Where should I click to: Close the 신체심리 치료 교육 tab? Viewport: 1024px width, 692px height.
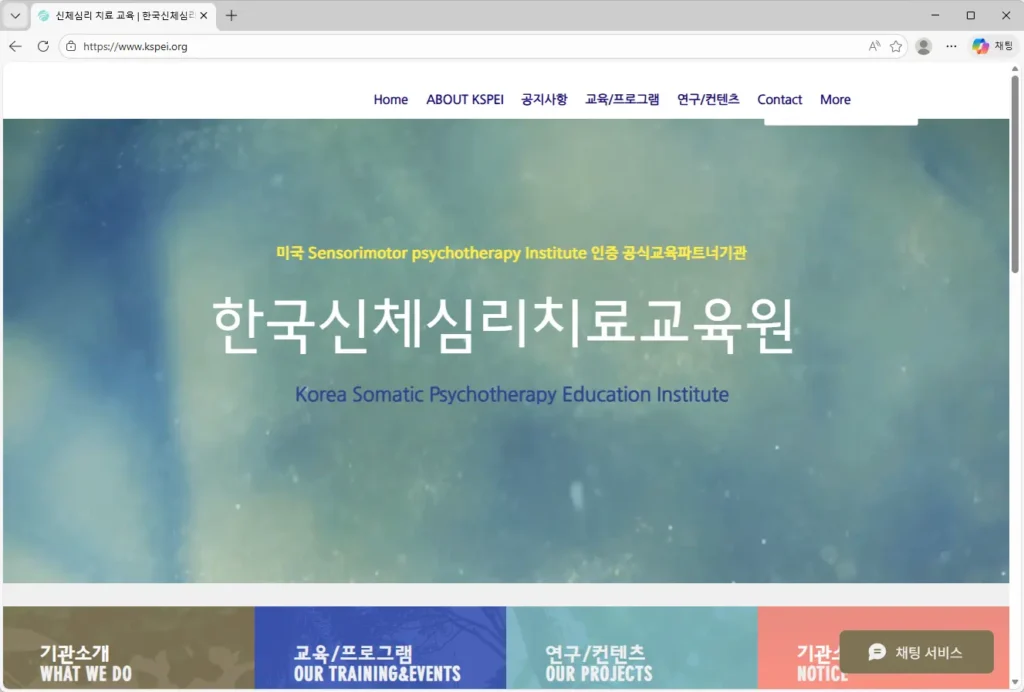coord(205,15)
